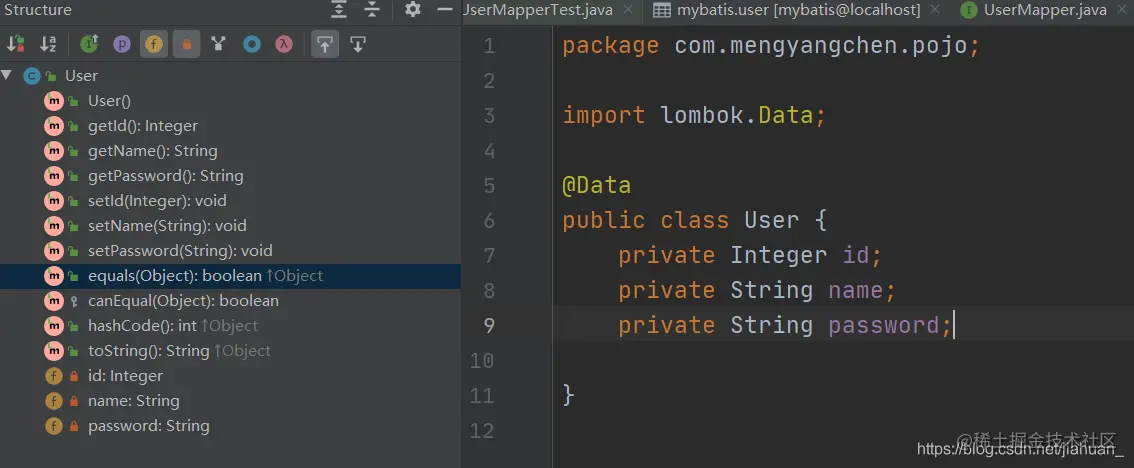Click 'password' field name on line 9
The image size is (1134, 468).
click(883, 325)
